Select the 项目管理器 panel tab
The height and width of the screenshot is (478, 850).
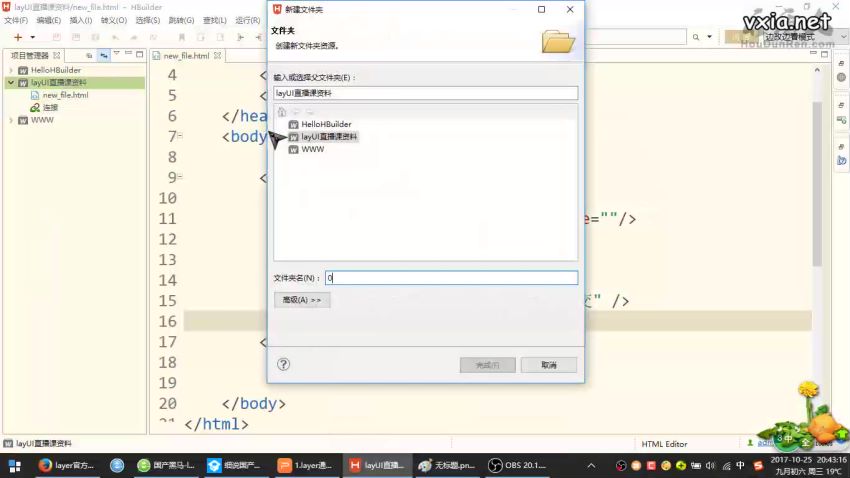tap(30, 55)
